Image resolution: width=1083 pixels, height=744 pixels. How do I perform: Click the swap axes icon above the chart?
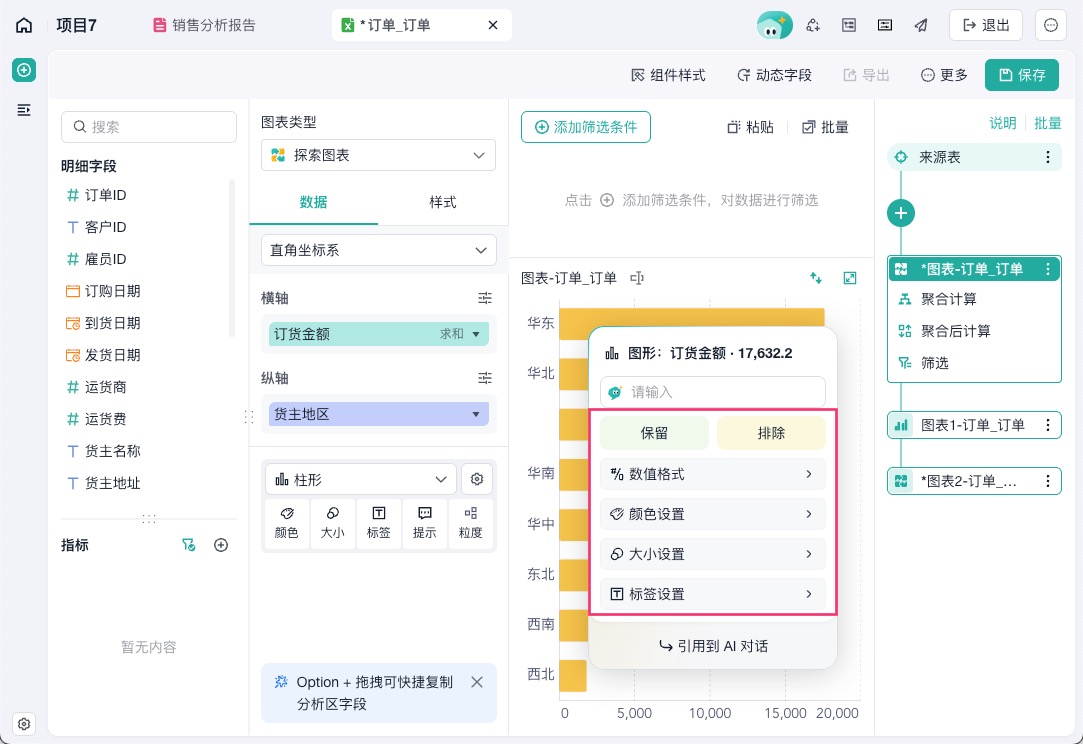816,278
